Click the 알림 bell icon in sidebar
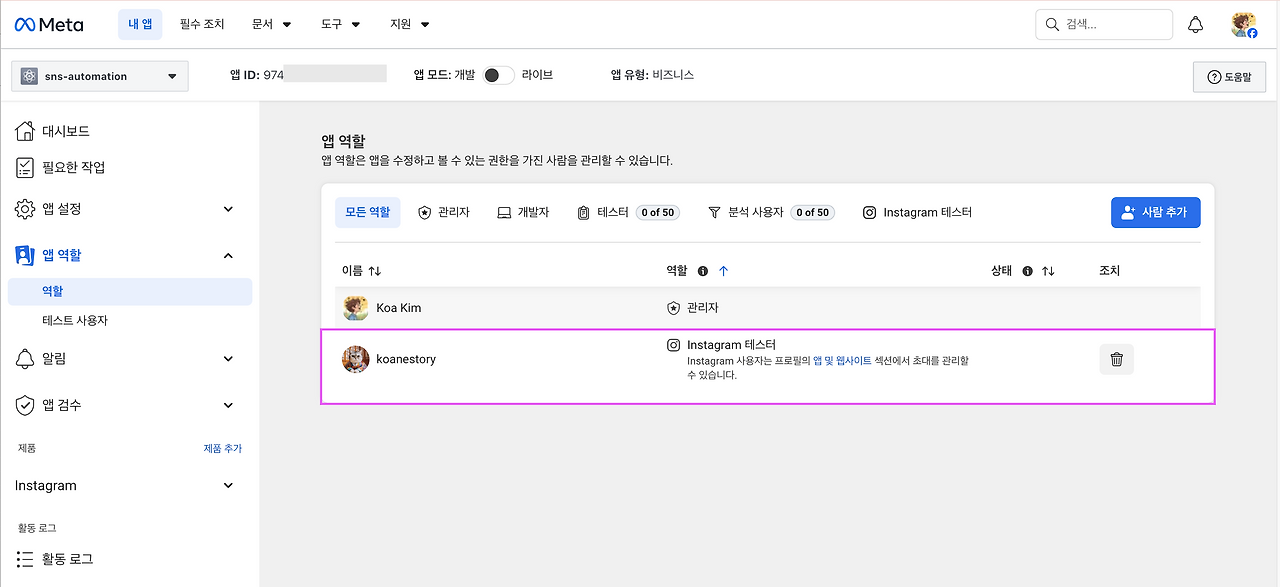 click(x=25, y=358)
